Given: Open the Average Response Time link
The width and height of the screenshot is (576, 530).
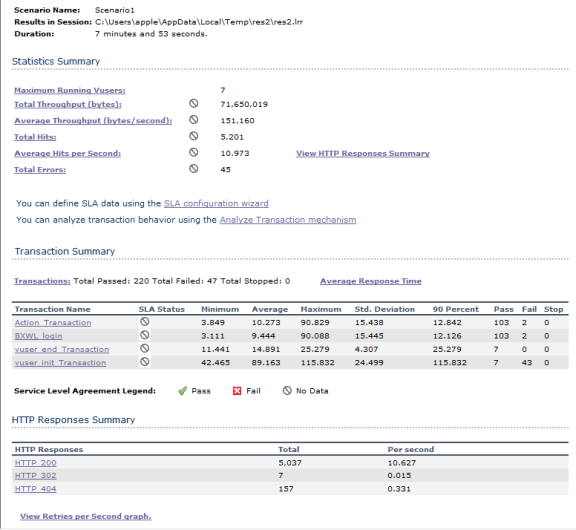Looking at the screenshot, I should point(371,281).
